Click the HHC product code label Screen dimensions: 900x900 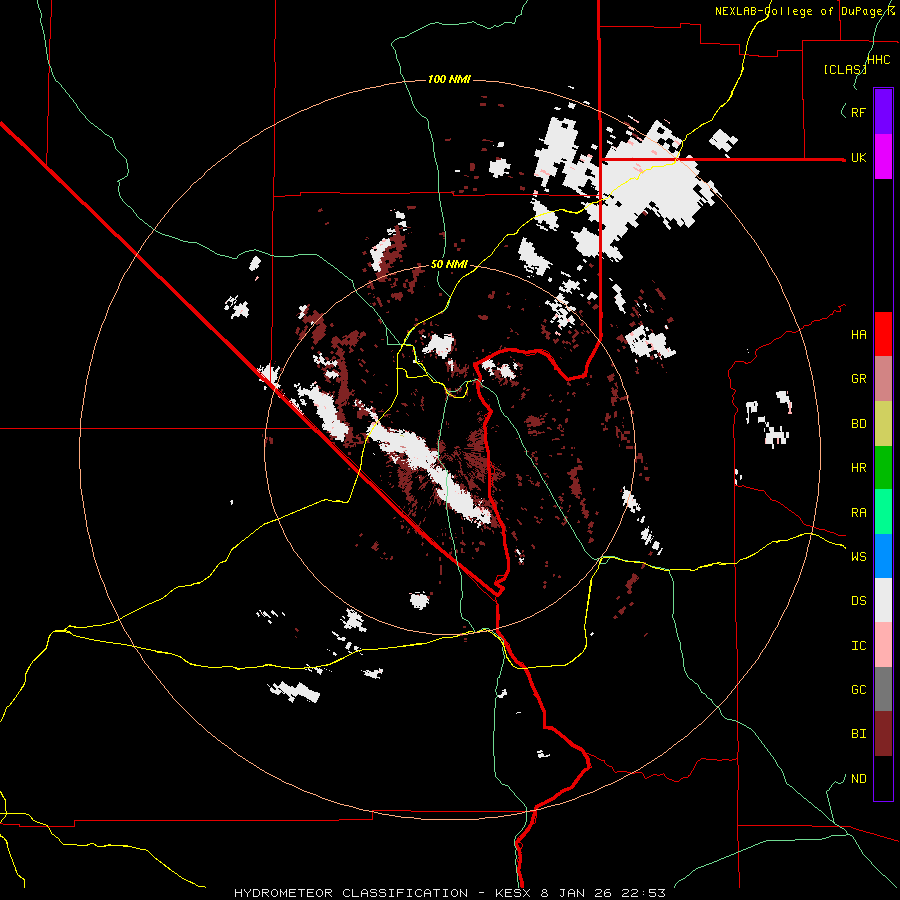tap(879, 60)
